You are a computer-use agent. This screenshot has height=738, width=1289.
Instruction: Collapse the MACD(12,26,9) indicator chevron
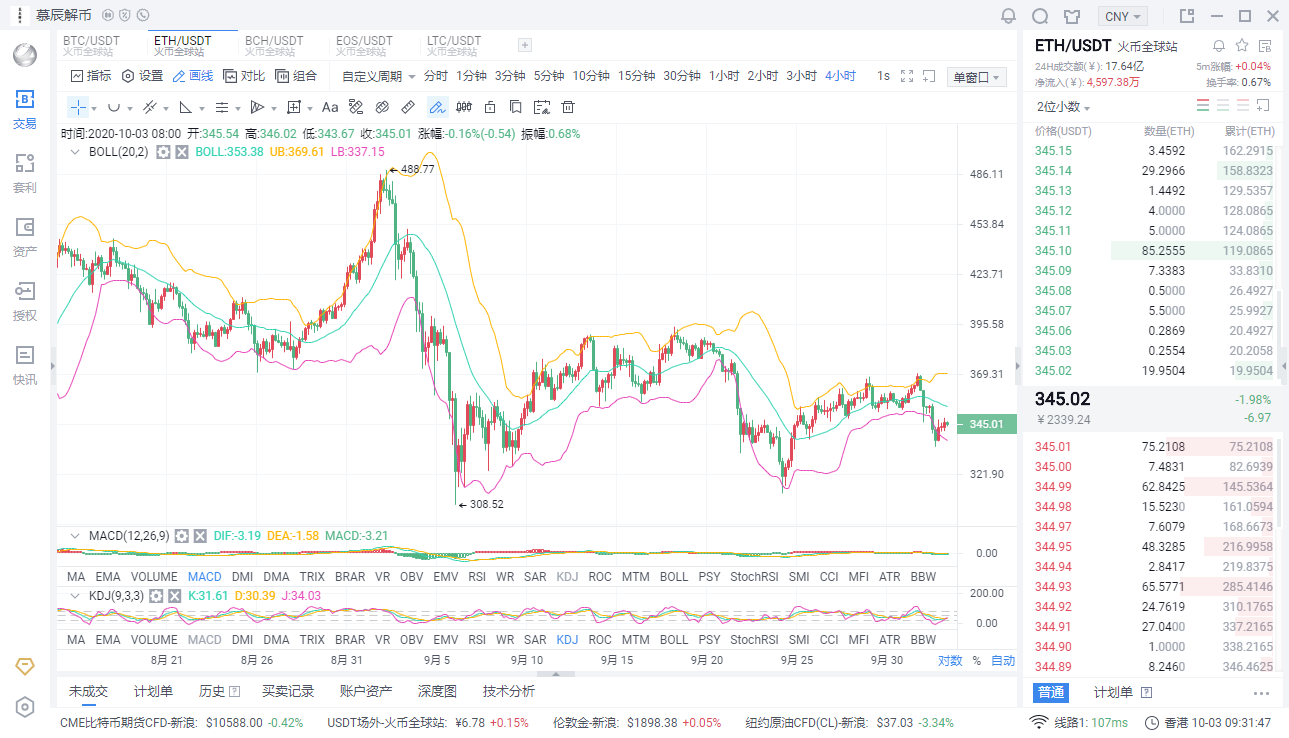pyautogui.click(x=74, y=536)
